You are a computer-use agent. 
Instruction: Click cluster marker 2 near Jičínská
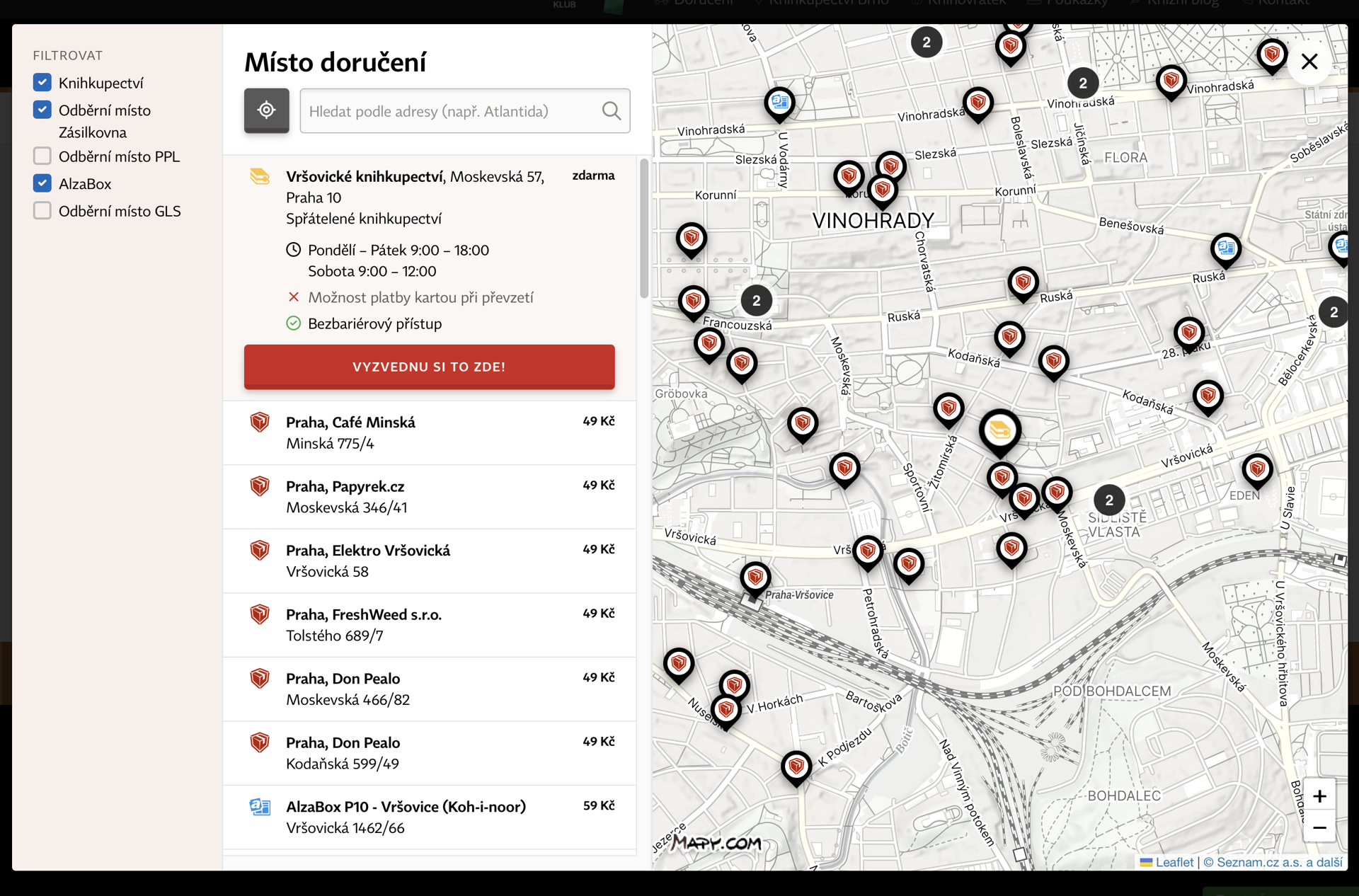[x=1083, y=84]
